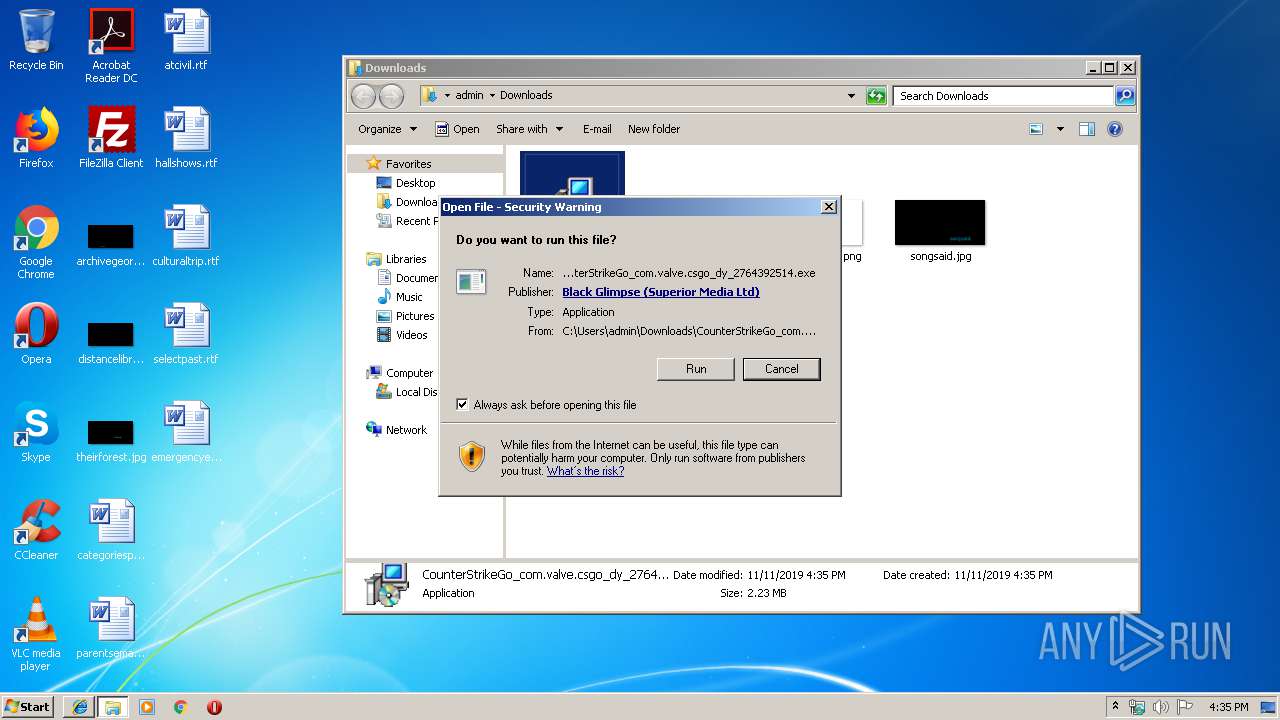Open Explorer help question mark icon

tap(1115, 129)
